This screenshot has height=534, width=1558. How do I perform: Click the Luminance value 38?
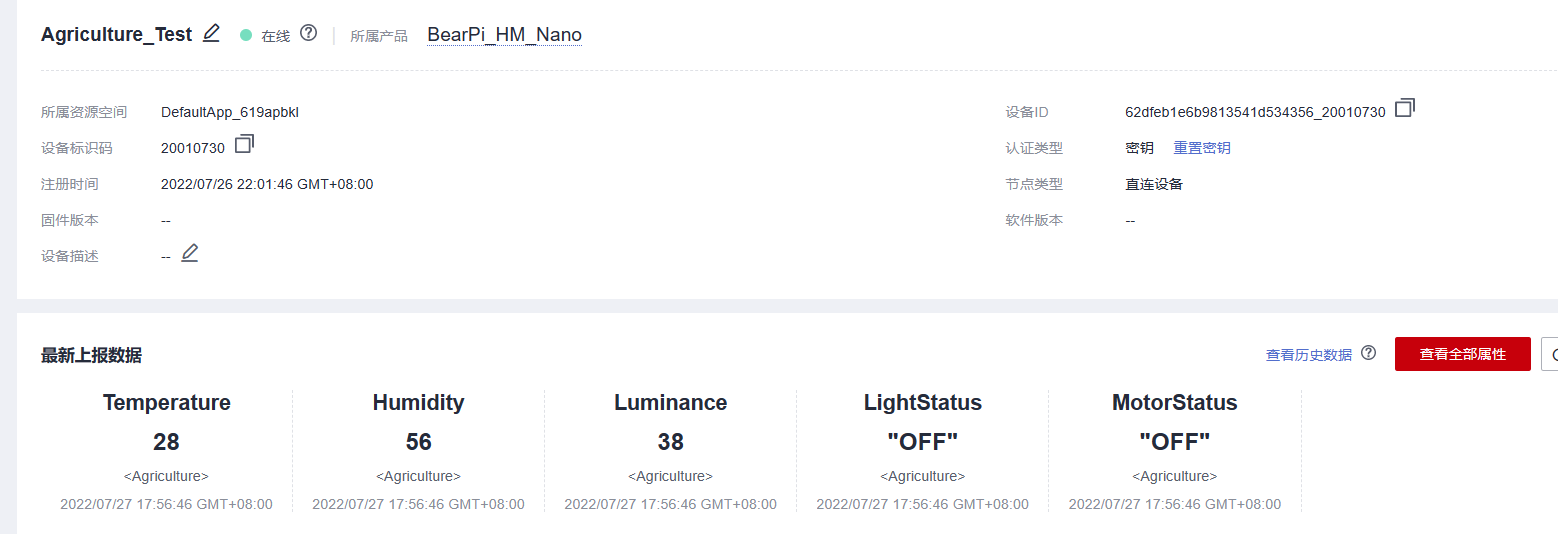(670, 441)
